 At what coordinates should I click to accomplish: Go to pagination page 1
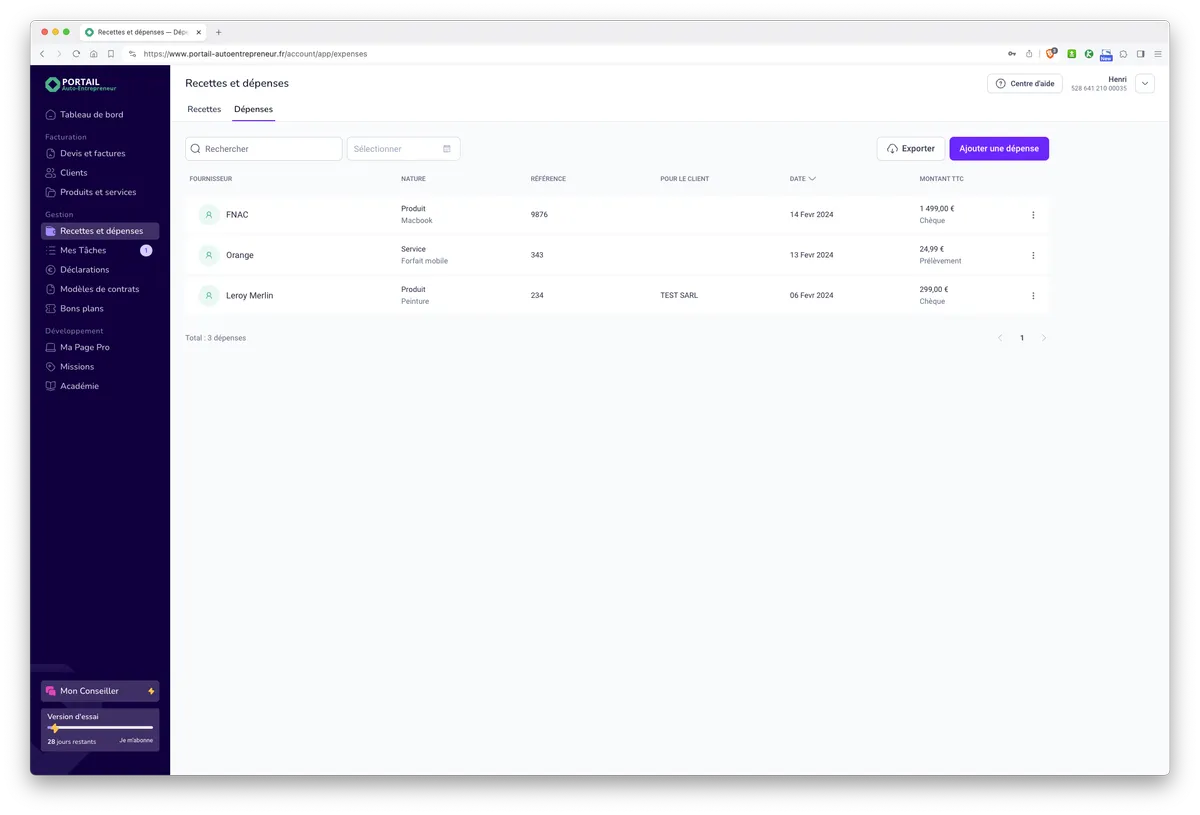pyautogui.click(x=1022, y=338)
